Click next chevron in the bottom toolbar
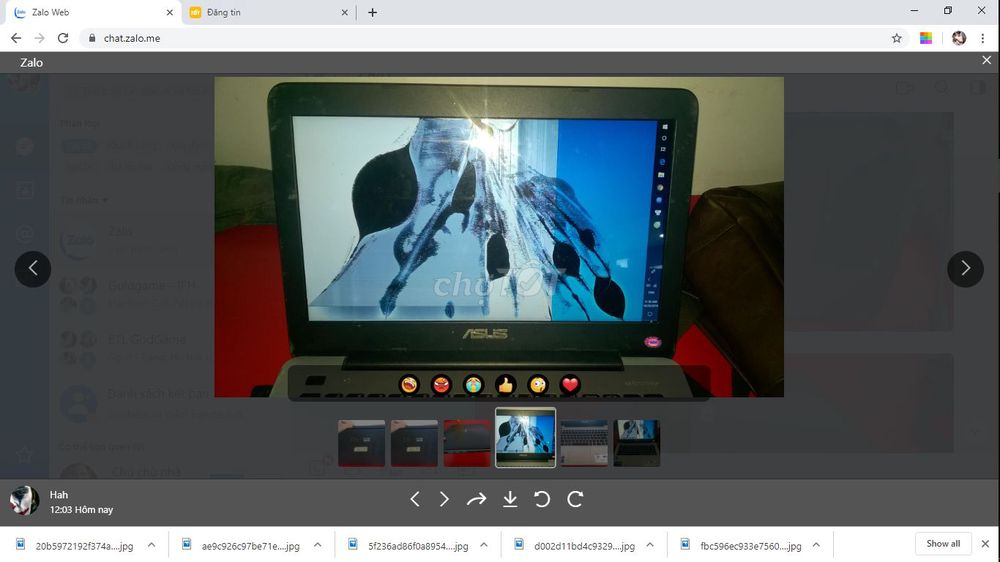This screenshot has height=562, width=1000. point(445,499)
